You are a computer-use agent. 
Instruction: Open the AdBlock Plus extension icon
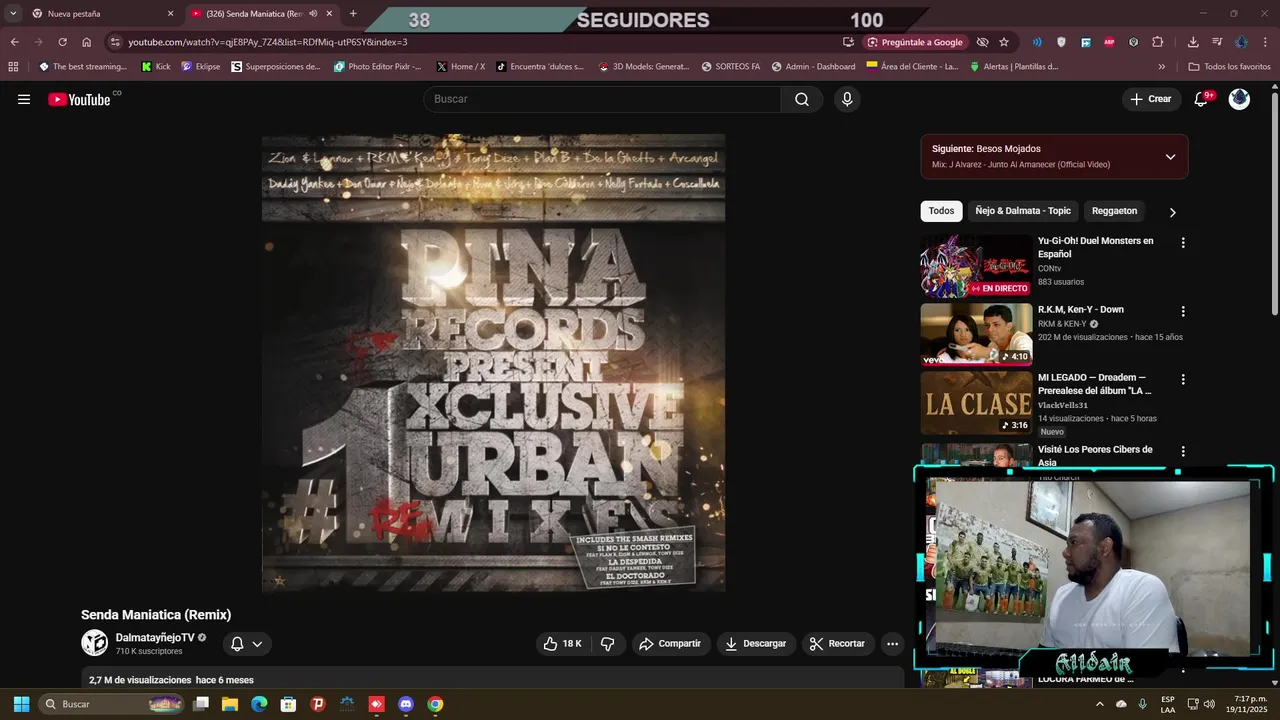1109,42
